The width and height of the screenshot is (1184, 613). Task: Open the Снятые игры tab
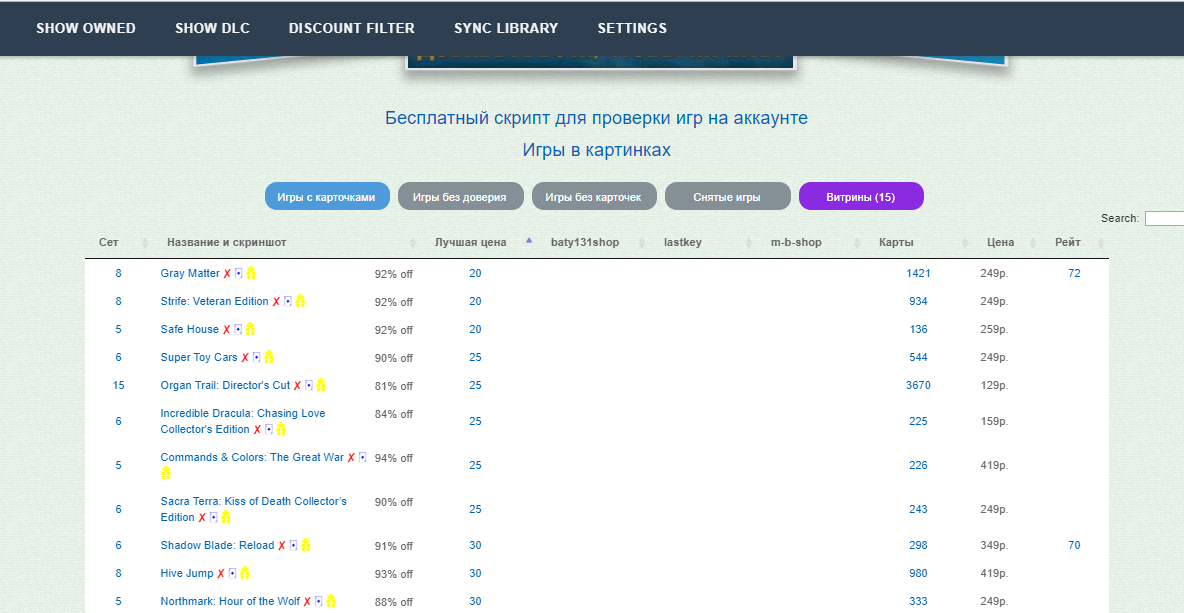(728, 196)
